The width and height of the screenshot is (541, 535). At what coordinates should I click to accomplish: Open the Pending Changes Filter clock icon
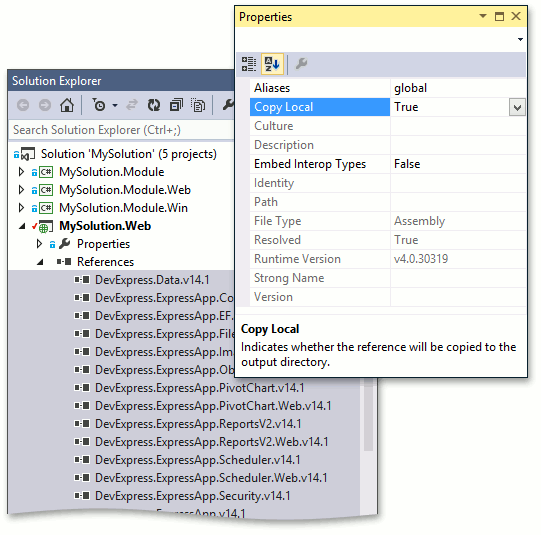click(99, 105)
